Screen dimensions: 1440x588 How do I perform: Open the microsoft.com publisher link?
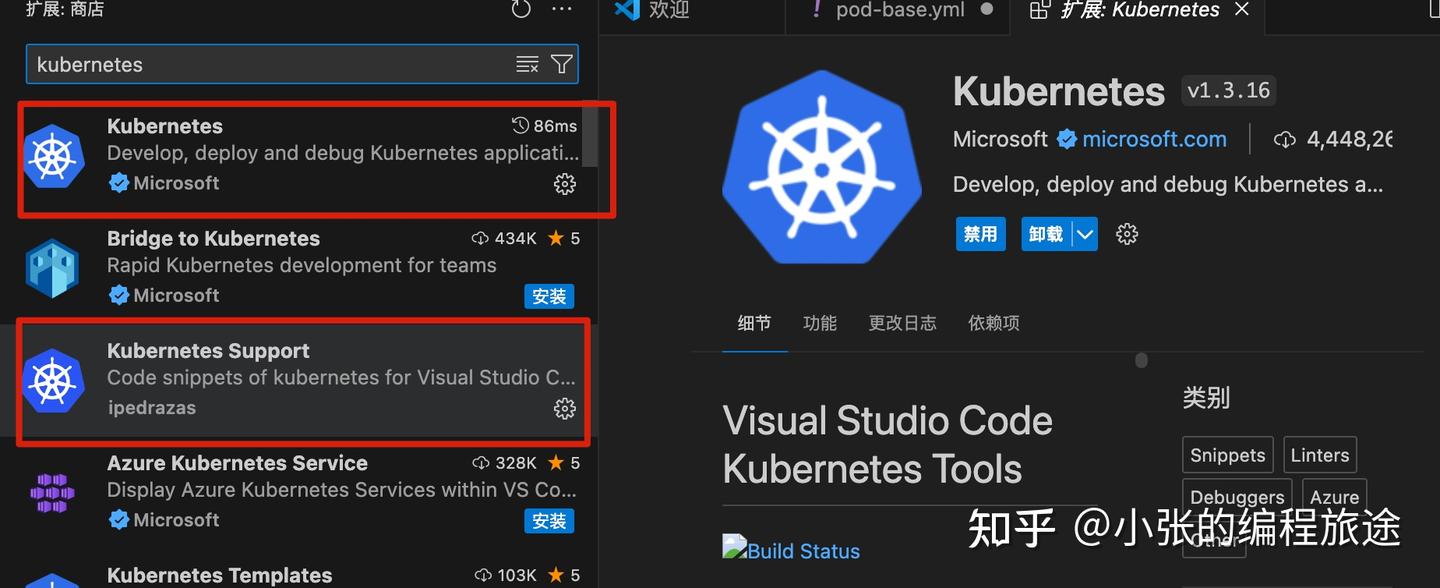coord(1154,139)
